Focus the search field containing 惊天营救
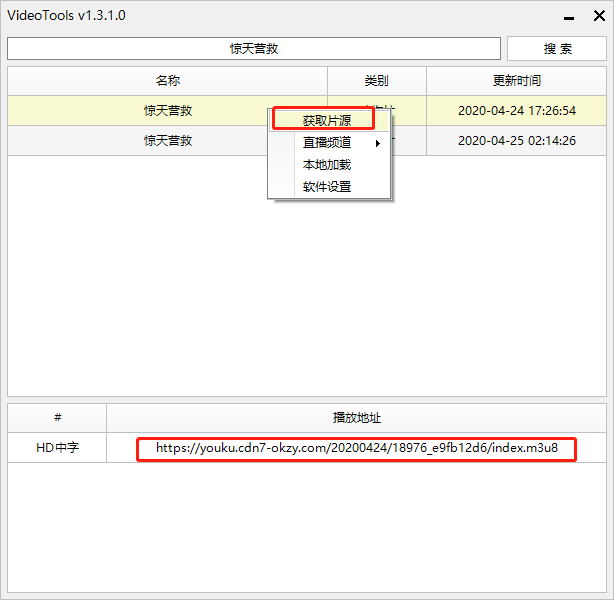Viewport: 614px width, 600px height. [254, 49]
